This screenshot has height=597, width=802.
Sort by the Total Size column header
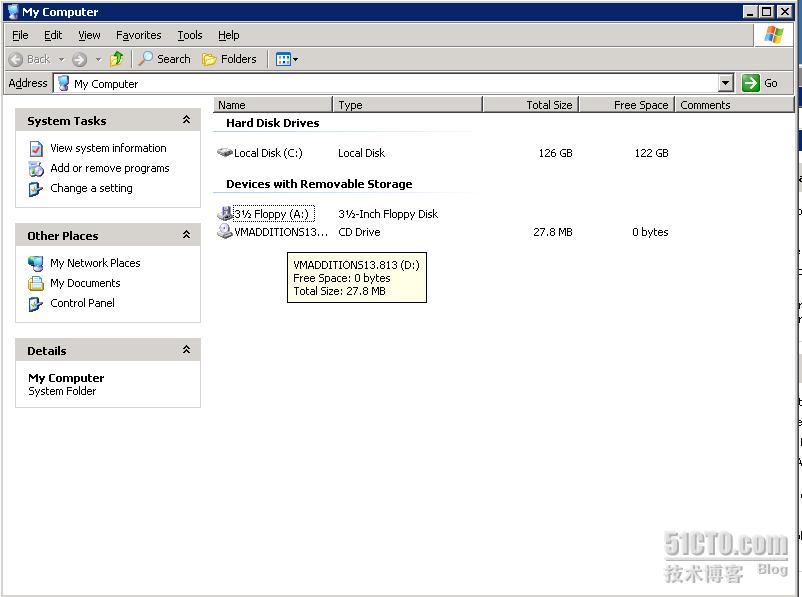click(x=530, y=105)
